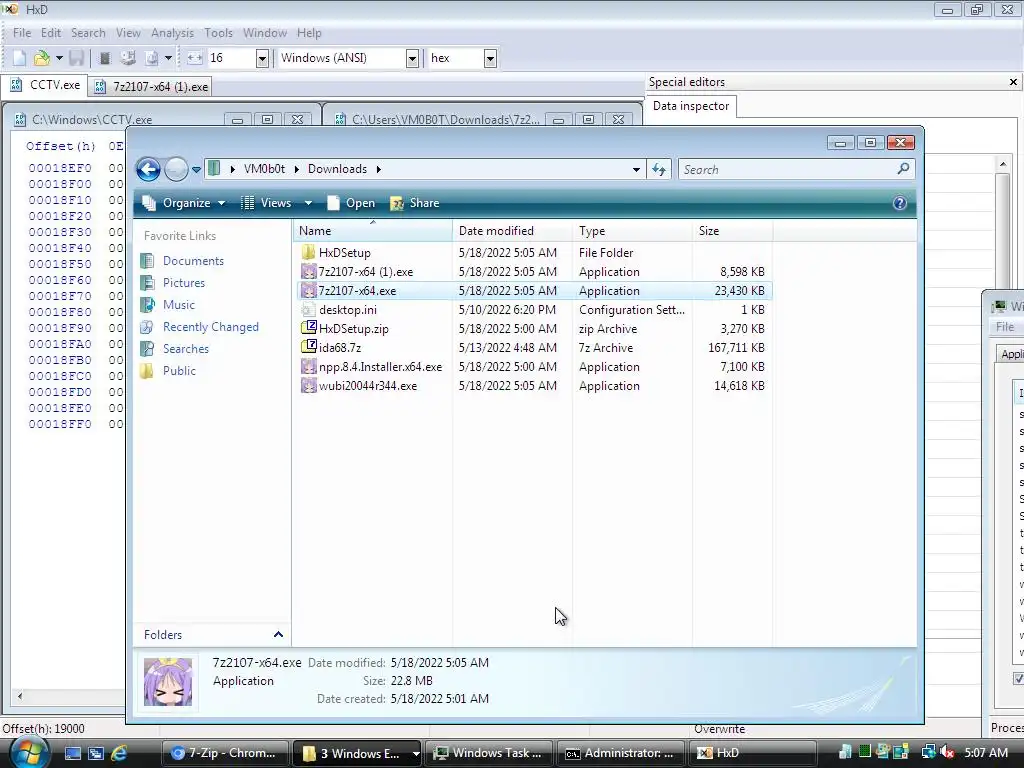Select the desktop.ini file icon
The image size is (1024, 768).
308,310
